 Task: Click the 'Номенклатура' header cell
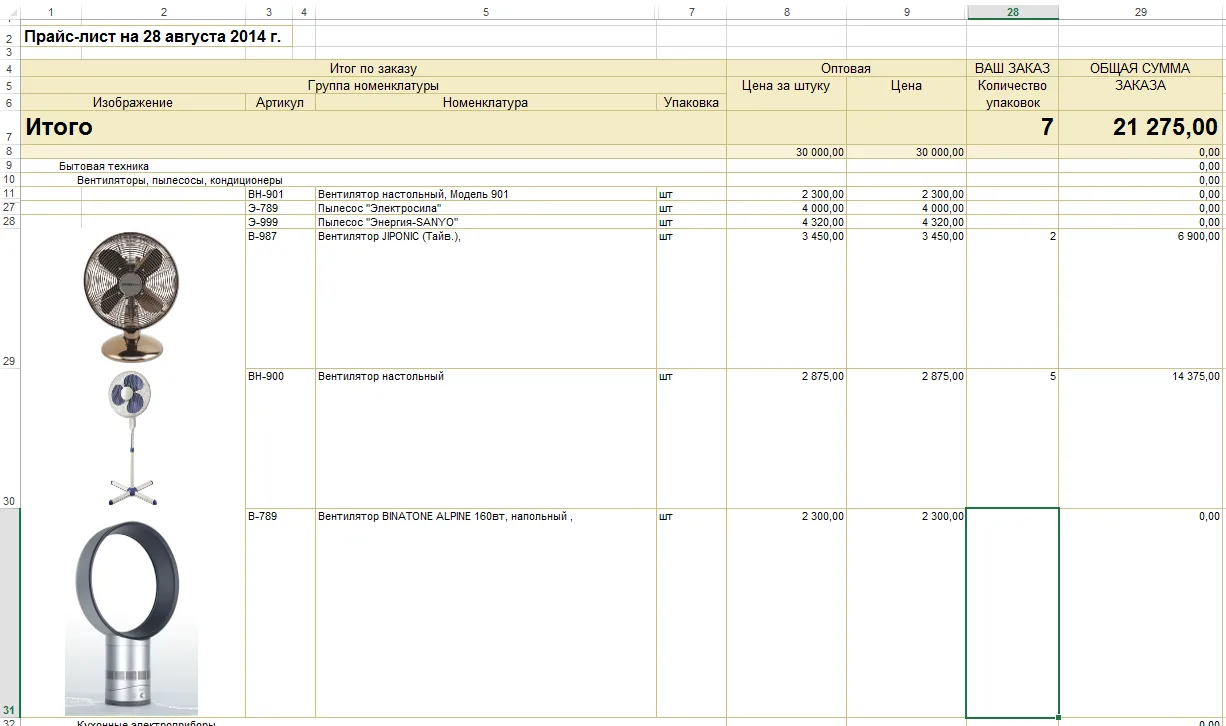[x=486, y=103]
